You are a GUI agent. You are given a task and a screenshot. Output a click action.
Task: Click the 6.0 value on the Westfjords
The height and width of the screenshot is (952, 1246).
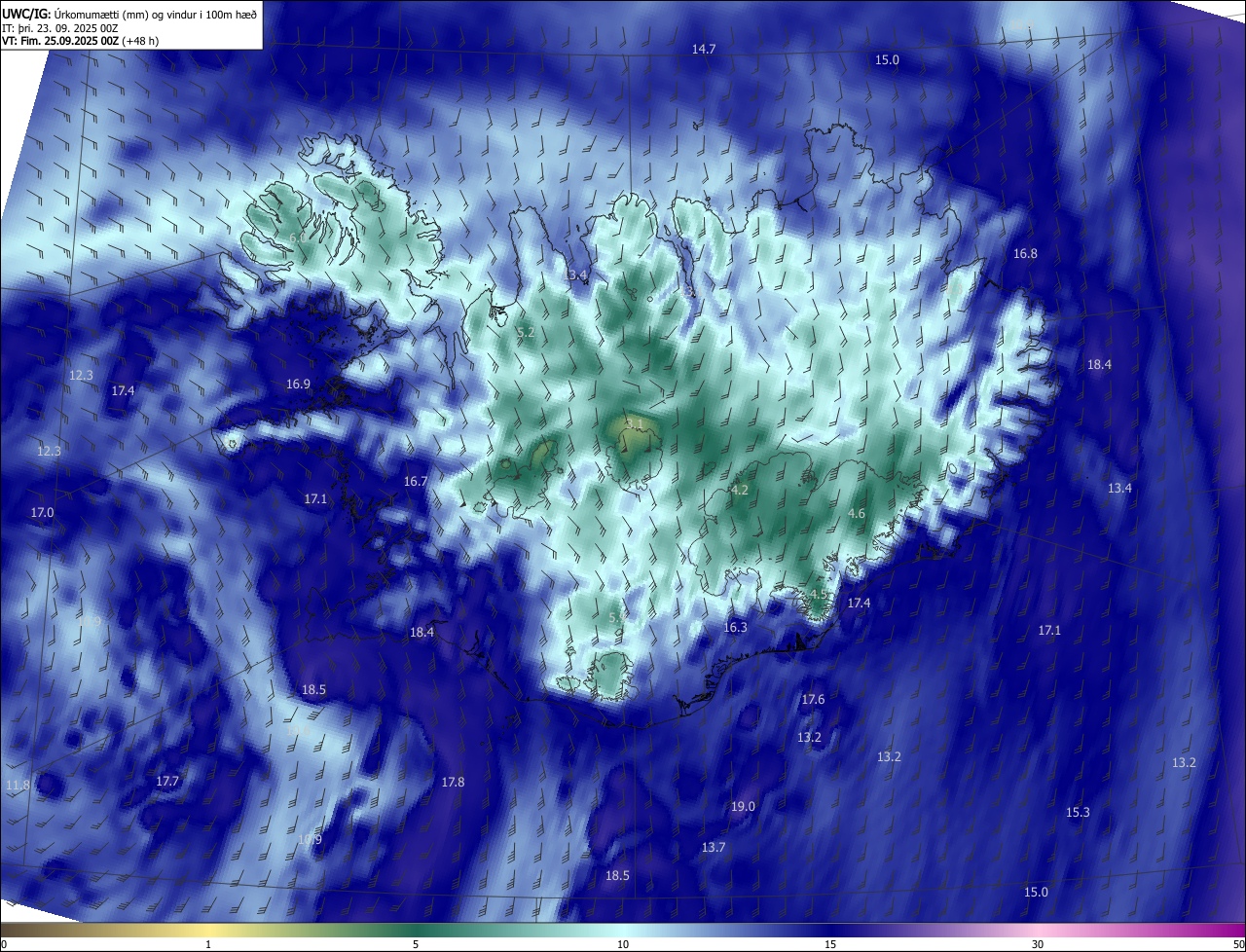(x=298, y=237)
